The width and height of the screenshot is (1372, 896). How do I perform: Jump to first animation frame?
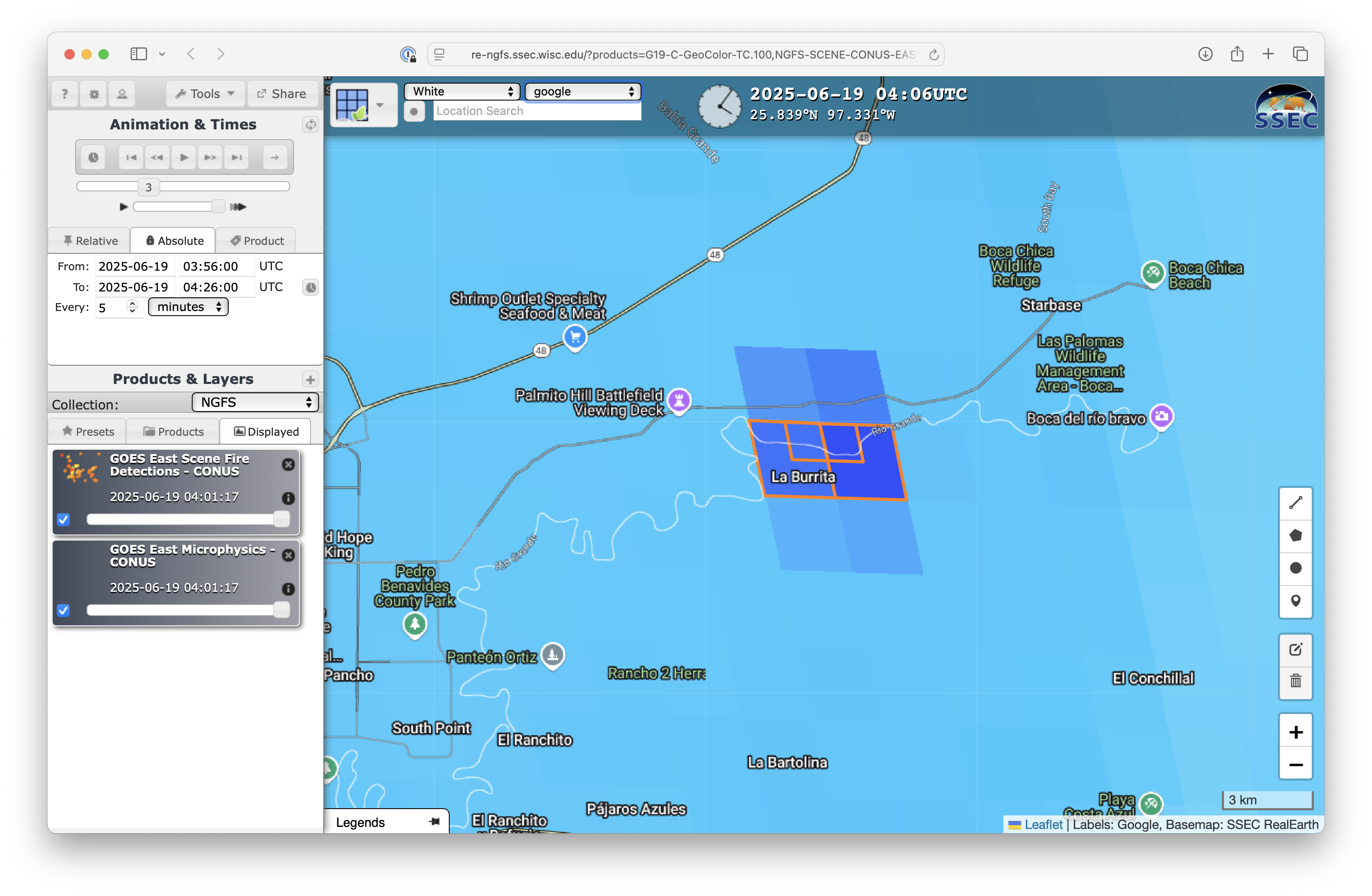[x=132, y=157]
